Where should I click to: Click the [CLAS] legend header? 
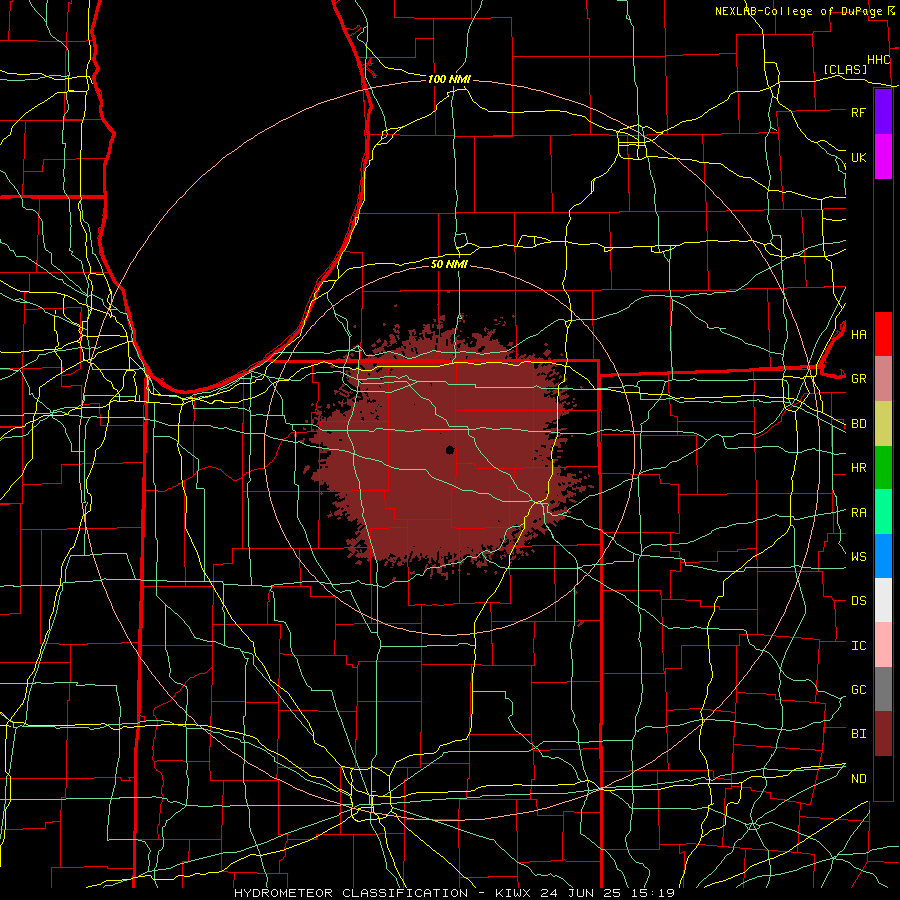coord(845,70)
